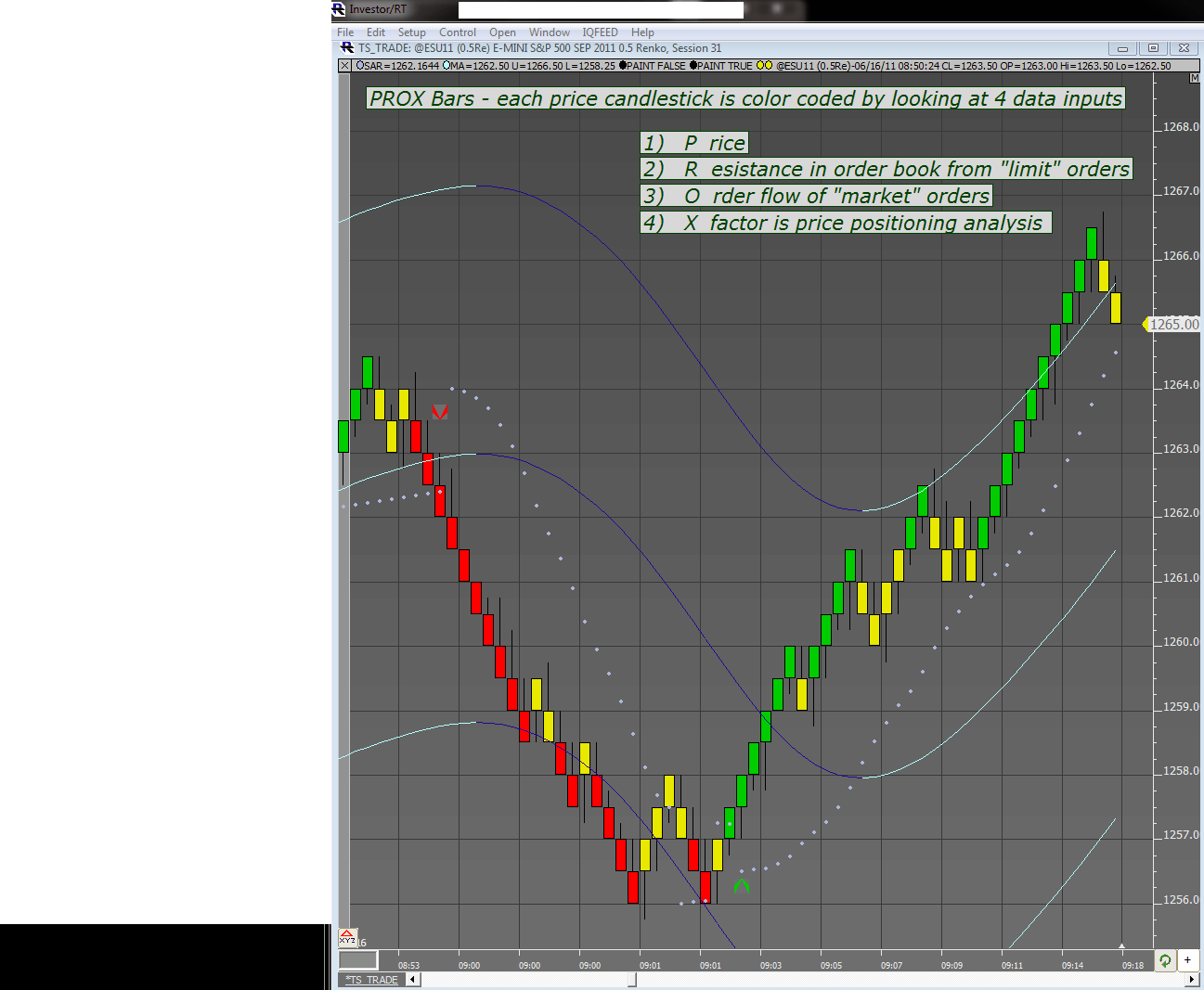Click the Investor/RT application icon
The width and height of the screenshot is (1204, 990).
[339, 9]
